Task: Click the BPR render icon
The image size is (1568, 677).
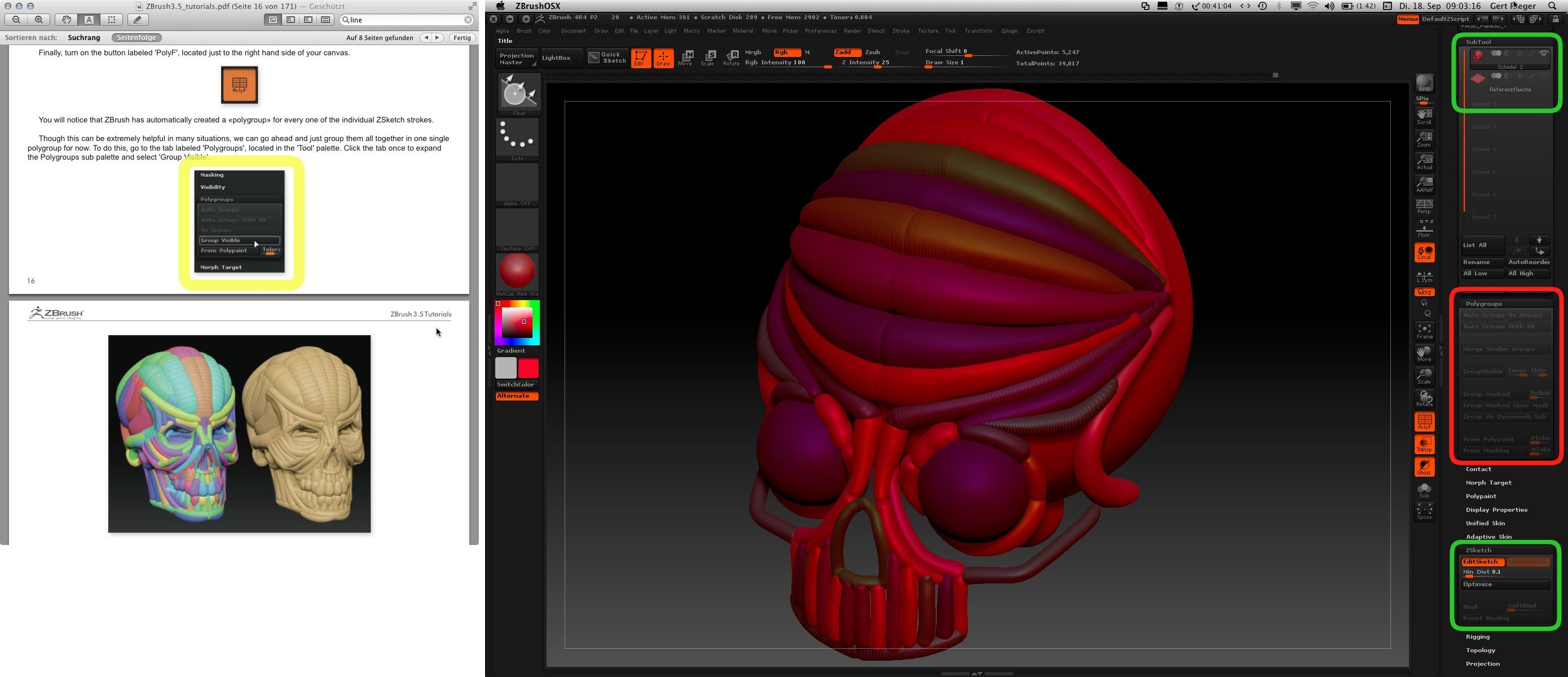Action: coord(1424,83)
